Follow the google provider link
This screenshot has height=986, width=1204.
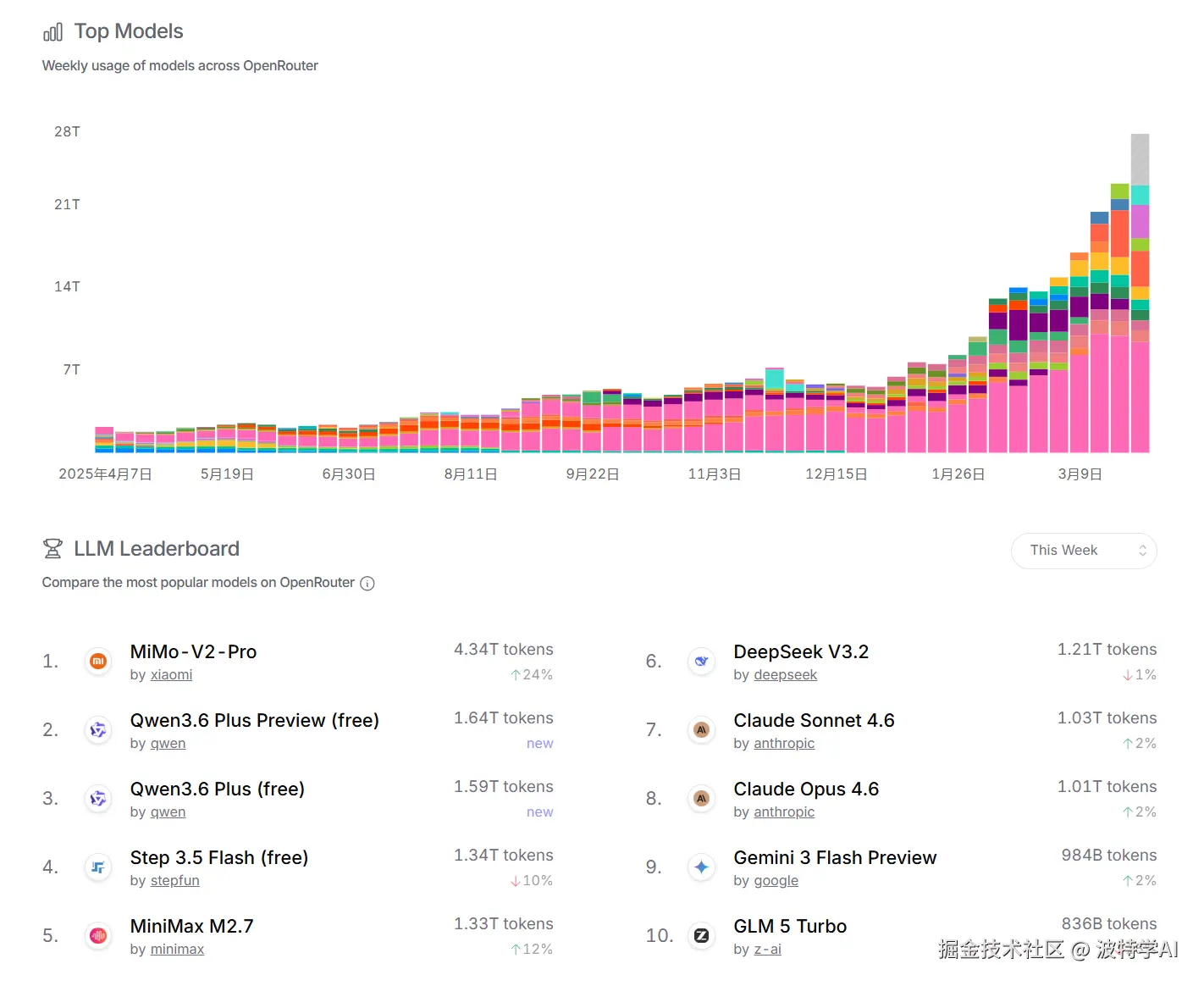point(776,881)
